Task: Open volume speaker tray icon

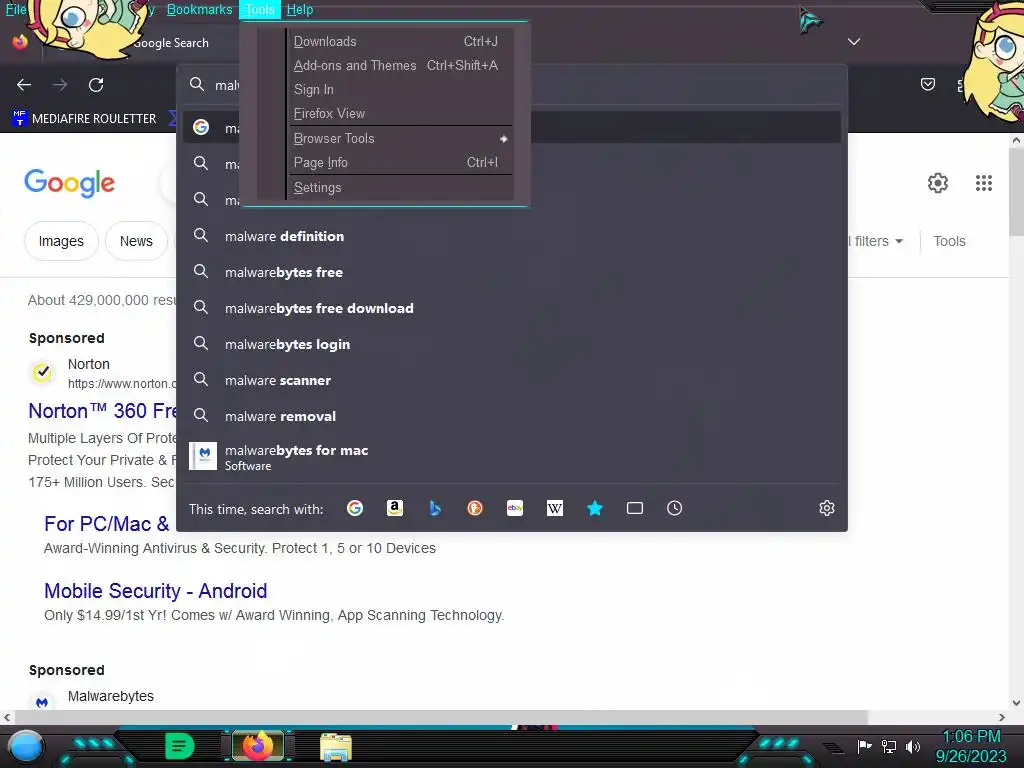Action: tap(913, 746)
